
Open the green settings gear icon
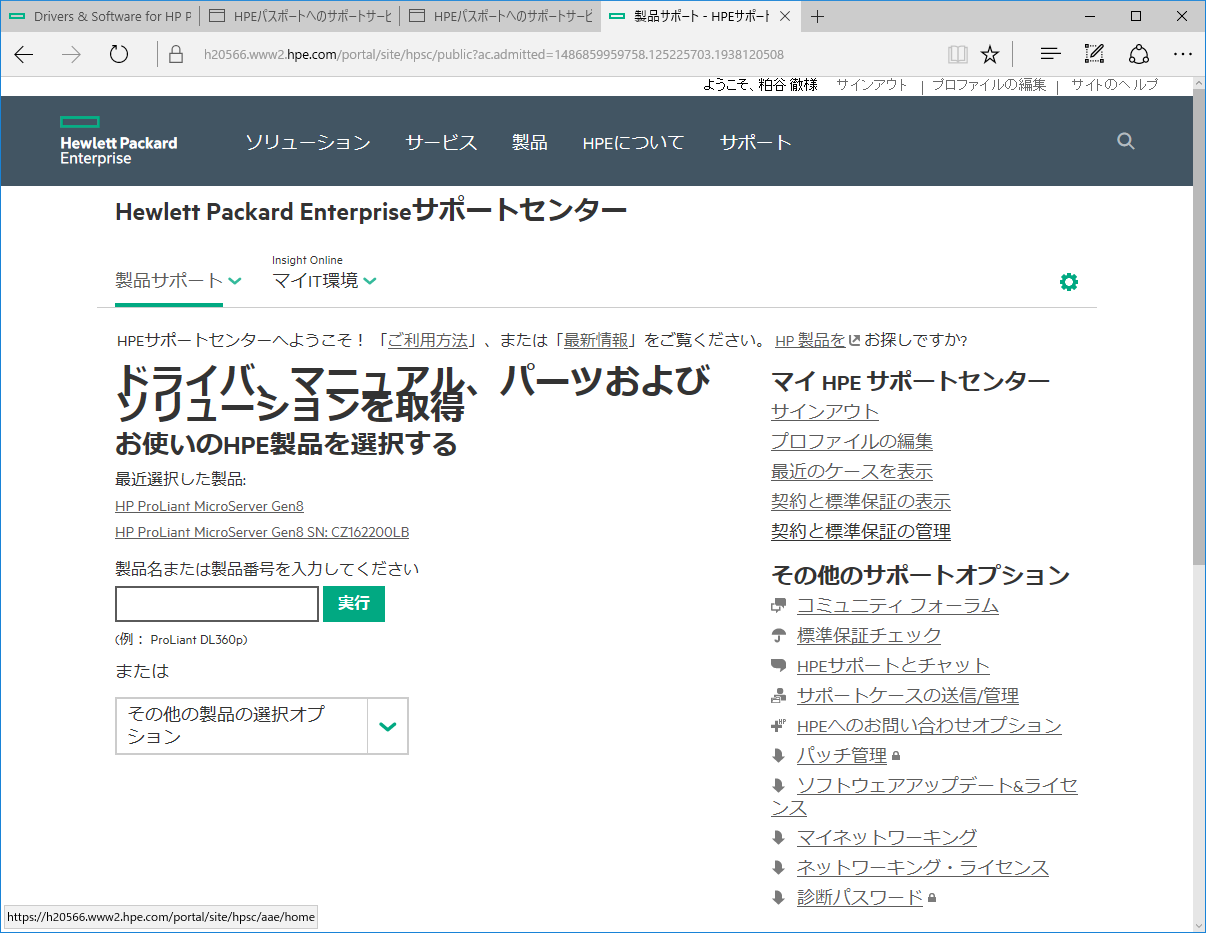click(1069, 282)
